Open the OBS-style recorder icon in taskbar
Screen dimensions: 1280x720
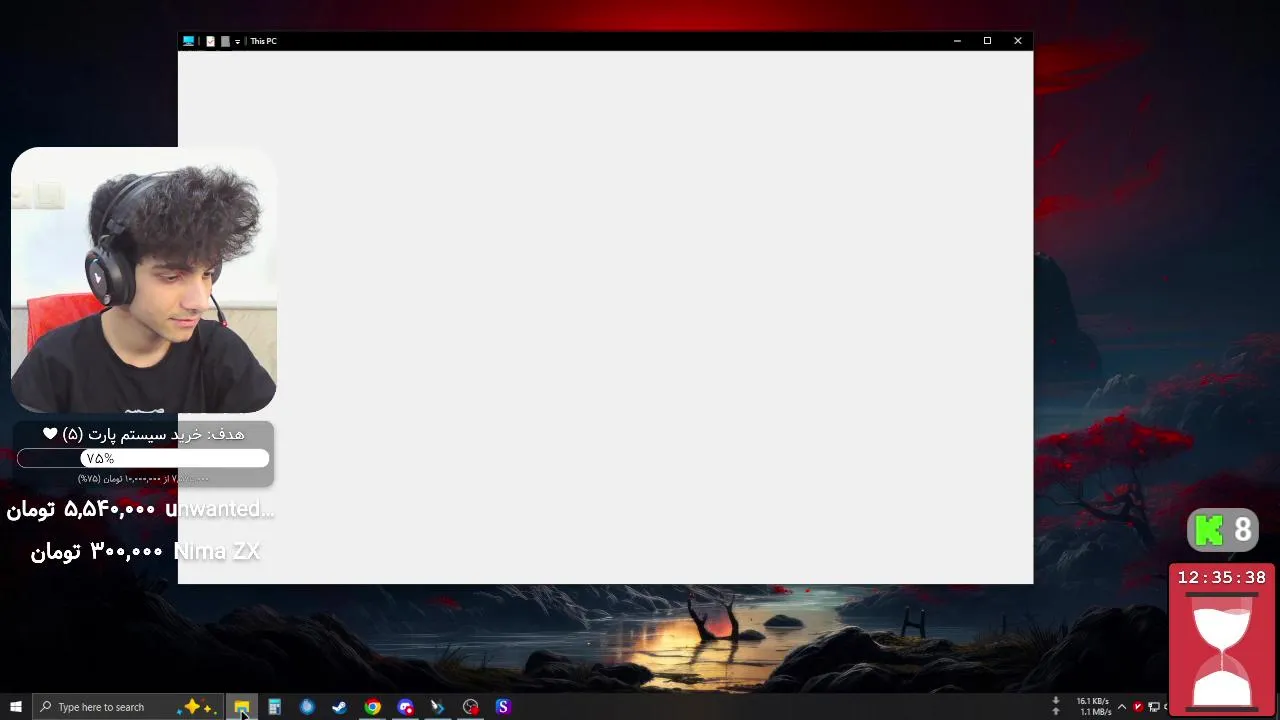click(470, 707)
